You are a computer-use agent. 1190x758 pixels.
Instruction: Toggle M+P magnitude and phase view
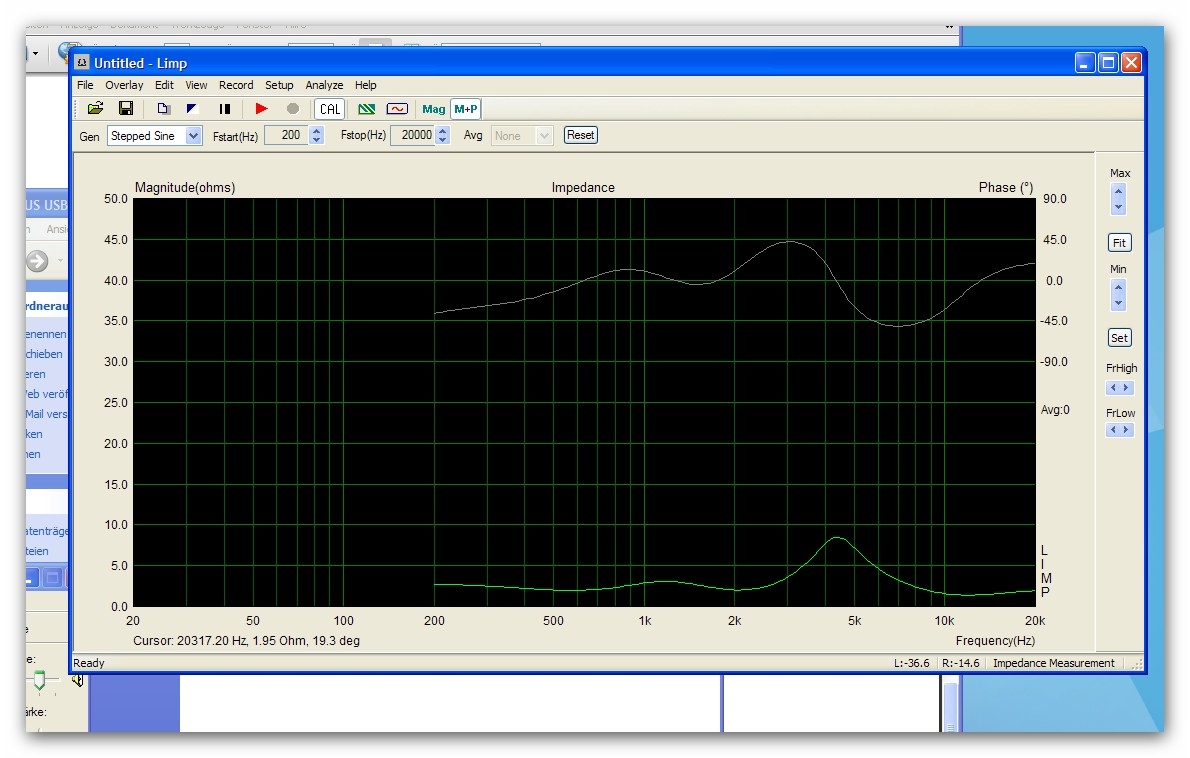pyautogui.click(x=465, y=109)
